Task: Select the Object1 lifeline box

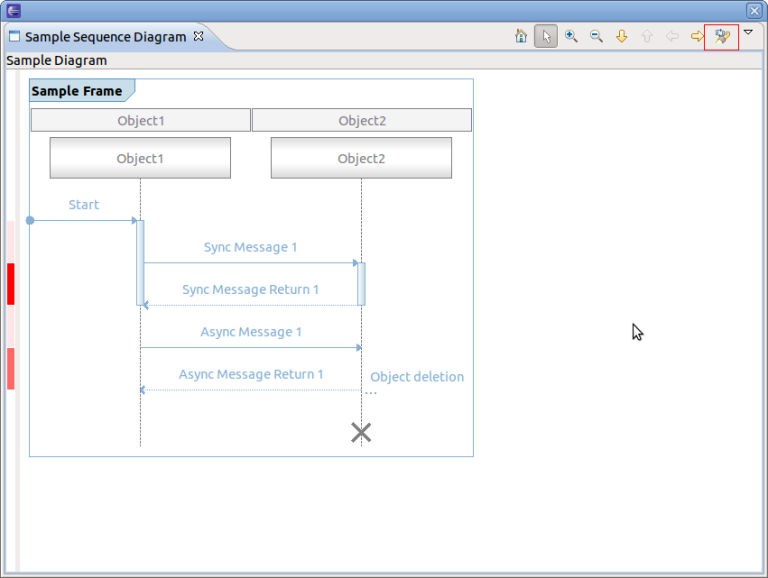Action: 140,158
